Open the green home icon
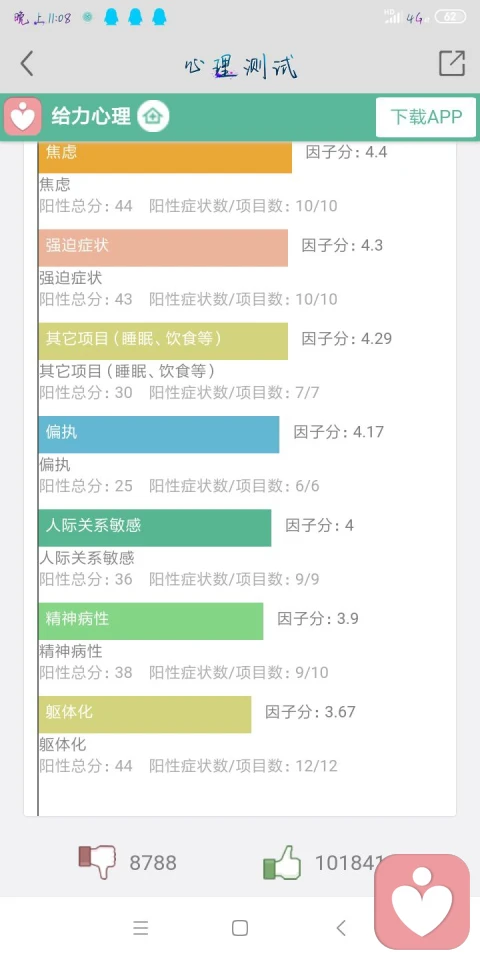This screenshot has width=480, height=960. 153,116
